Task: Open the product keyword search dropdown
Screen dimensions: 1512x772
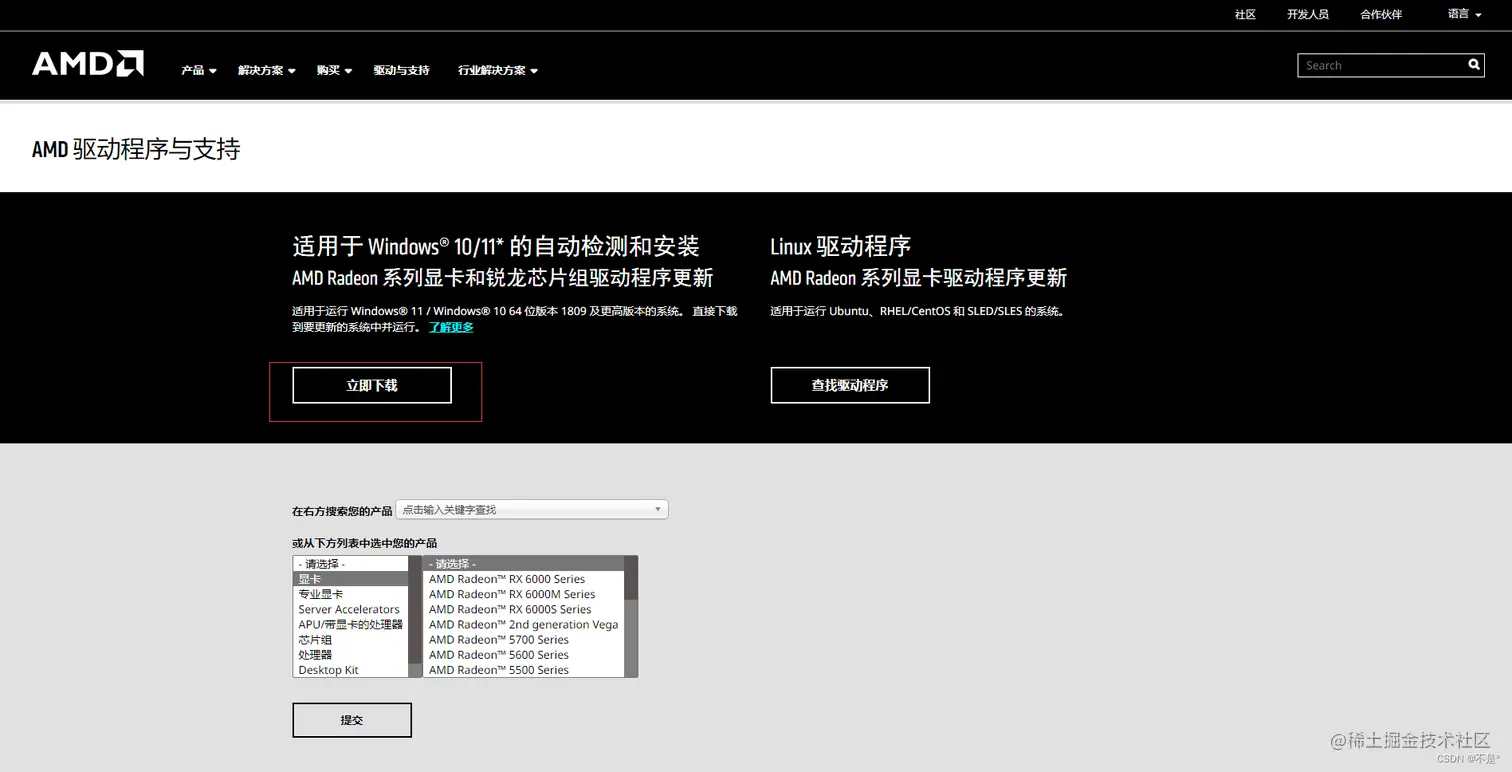Action: coord(532,509)
